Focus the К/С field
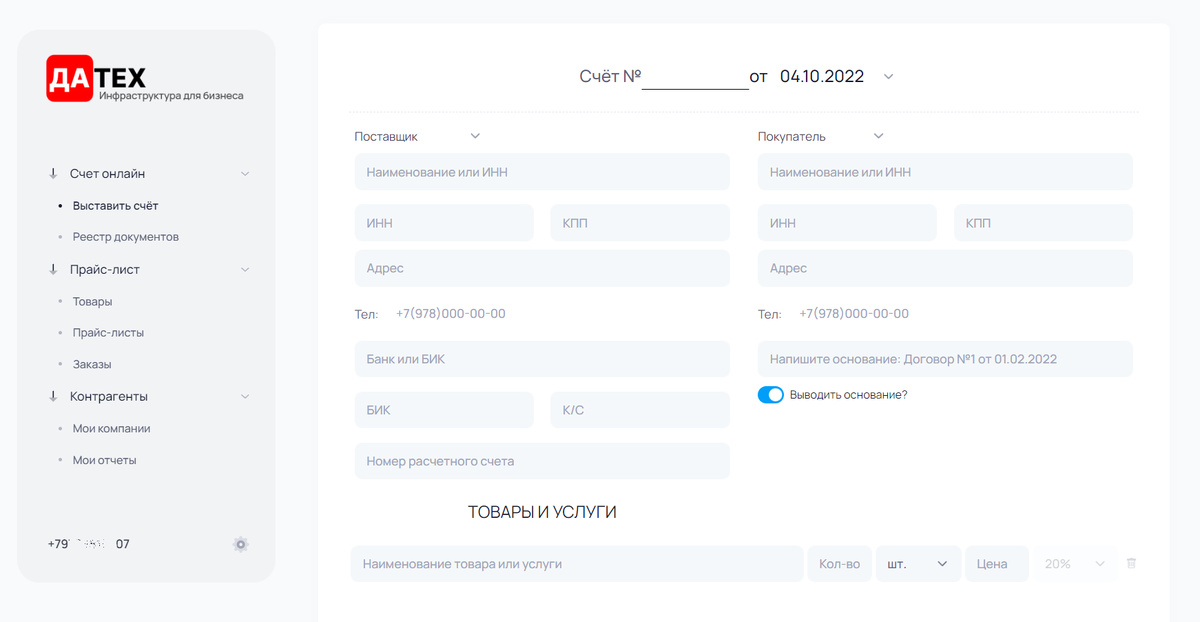The height and width of the screenshot is (622, 1200). [x=640, y=410]
